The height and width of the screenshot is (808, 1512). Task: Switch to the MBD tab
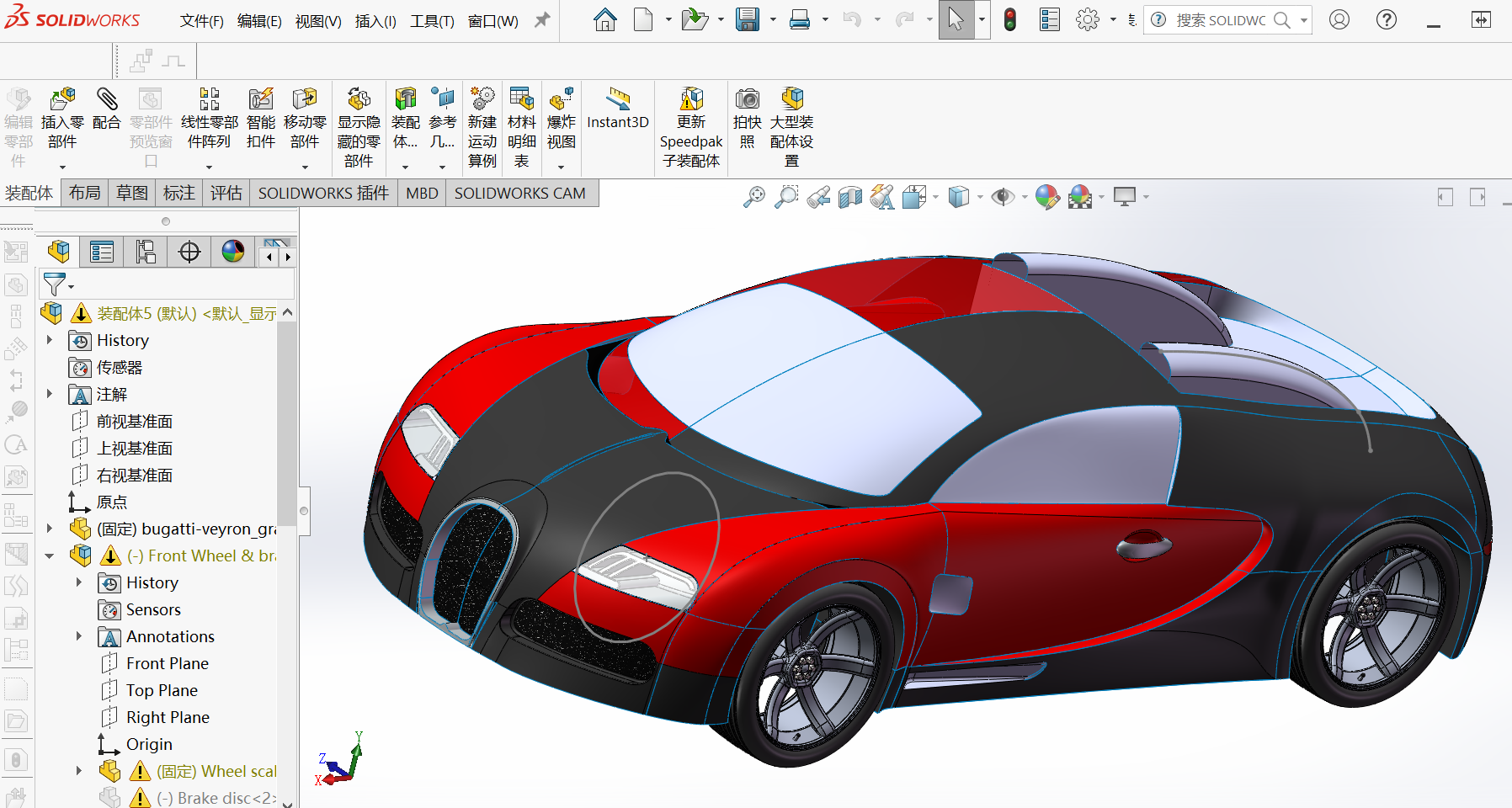pos(422,193)
